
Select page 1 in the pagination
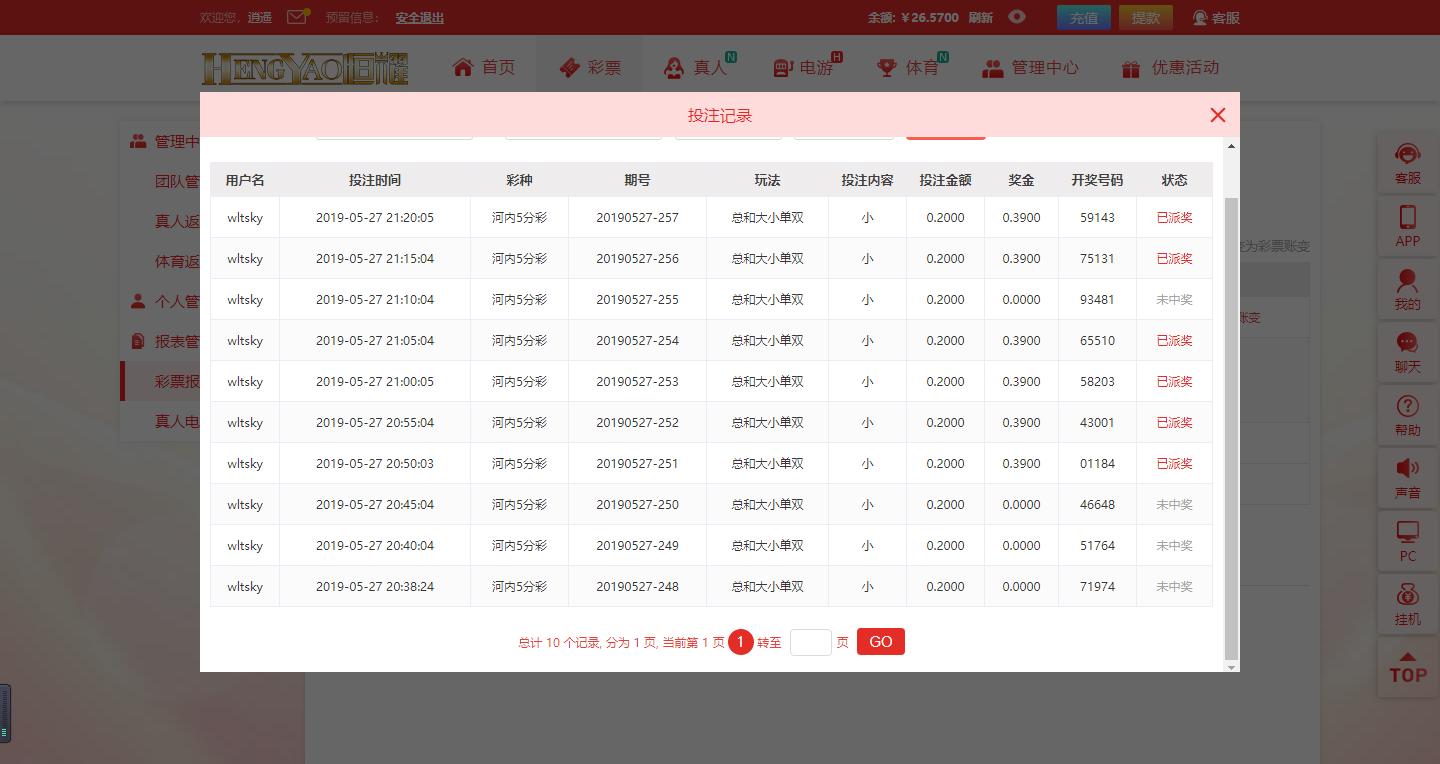[740, 642]
